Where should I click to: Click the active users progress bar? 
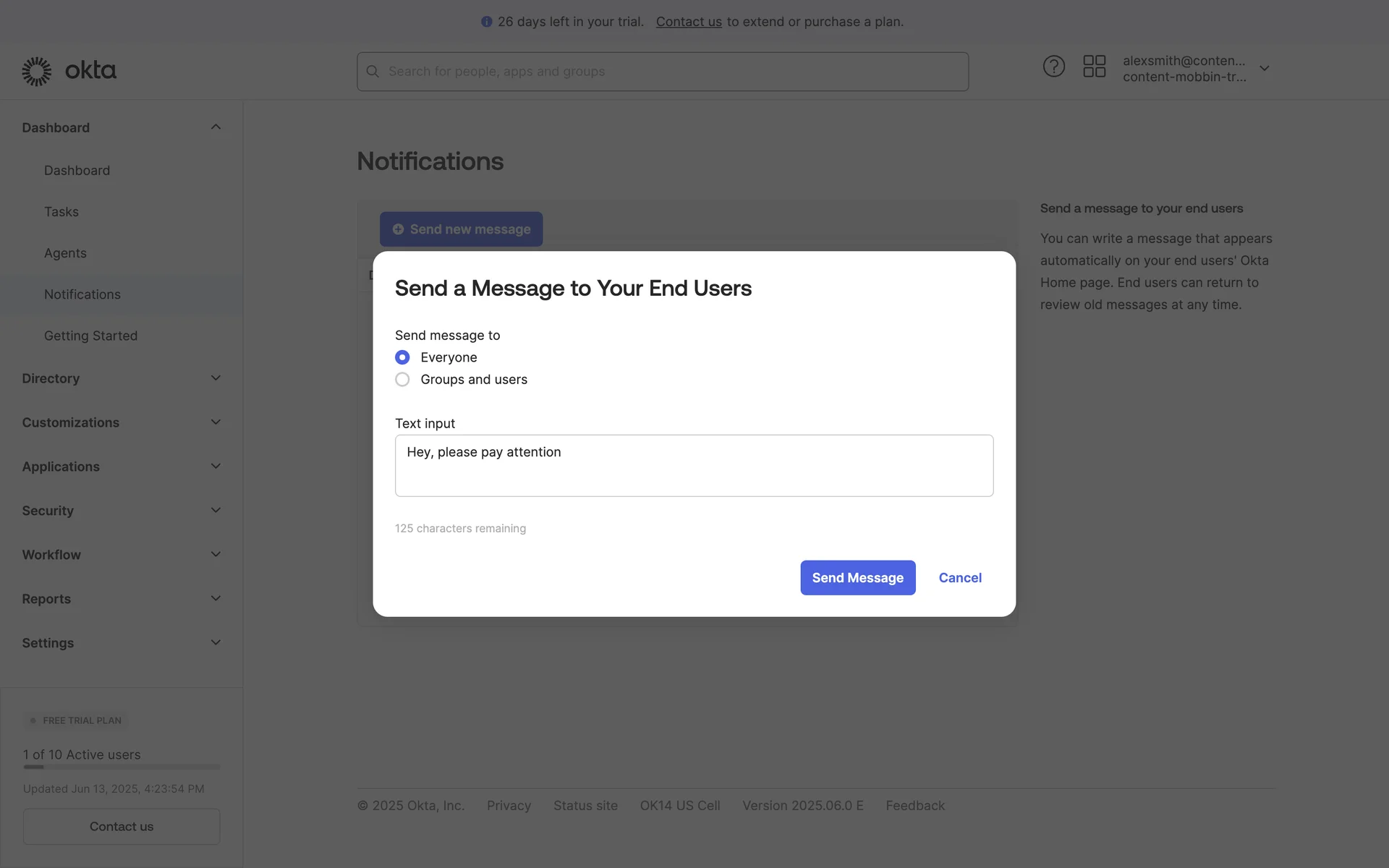click(x=122, y=767)
